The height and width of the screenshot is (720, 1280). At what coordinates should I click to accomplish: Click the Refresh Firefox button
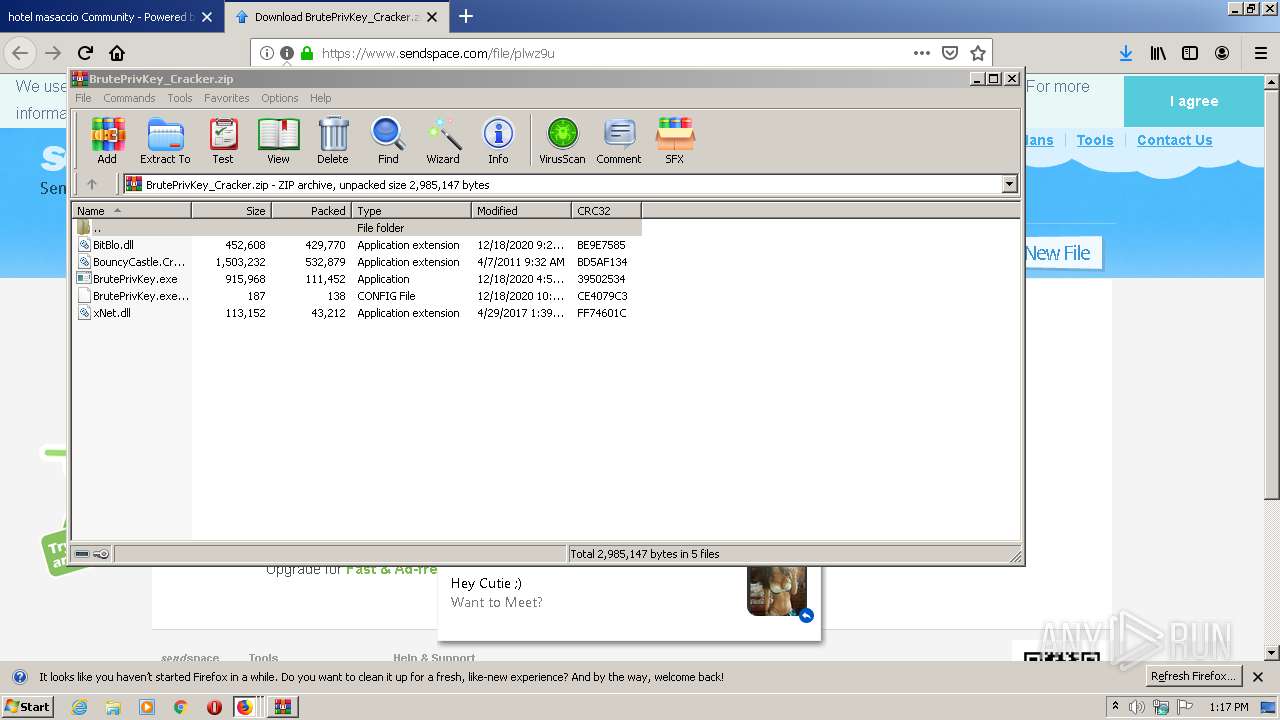1194,676
